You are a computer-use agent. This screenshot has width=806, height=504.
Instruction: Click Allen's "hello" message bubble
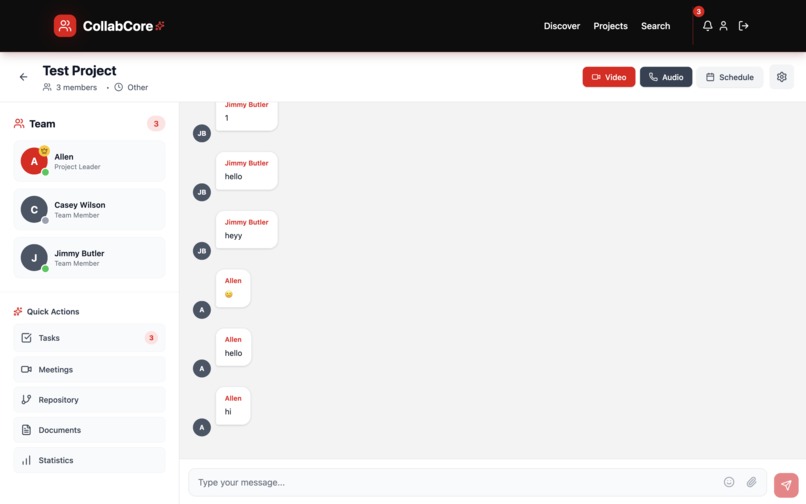[x=233, y=347]
